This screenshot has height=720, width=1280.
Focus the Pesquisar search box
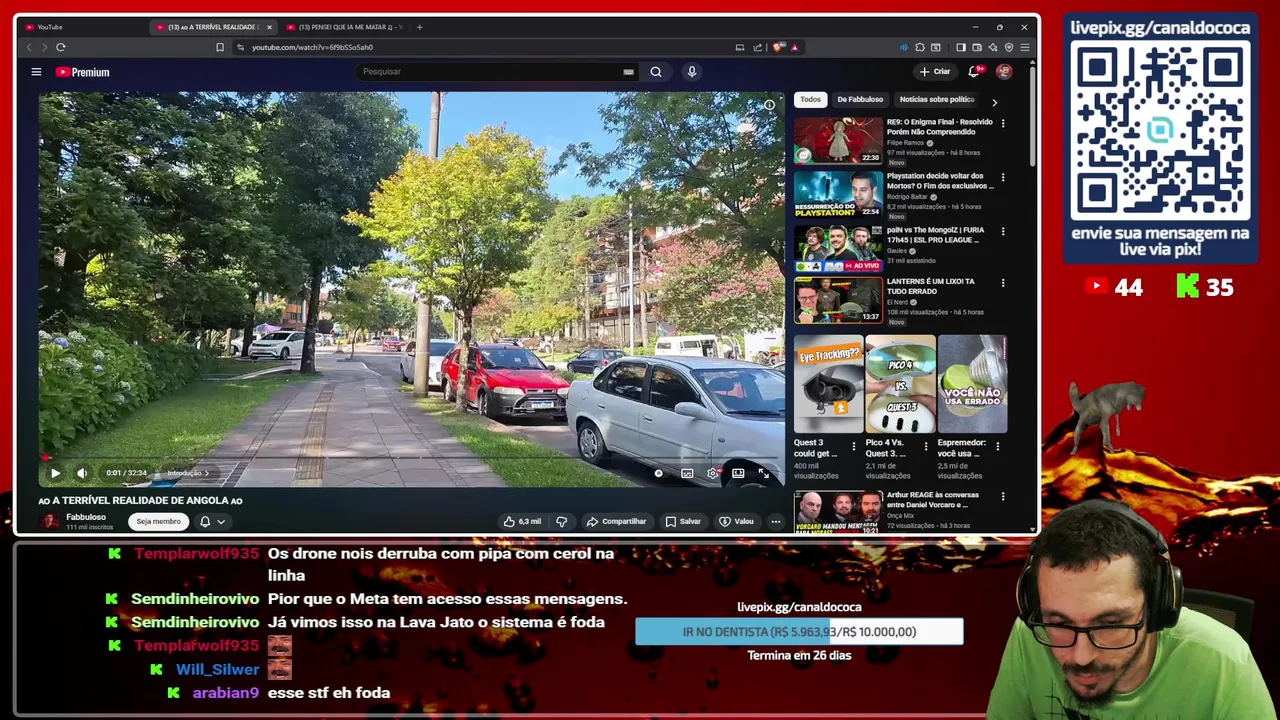pyautogui.click(x=490, y=72)
